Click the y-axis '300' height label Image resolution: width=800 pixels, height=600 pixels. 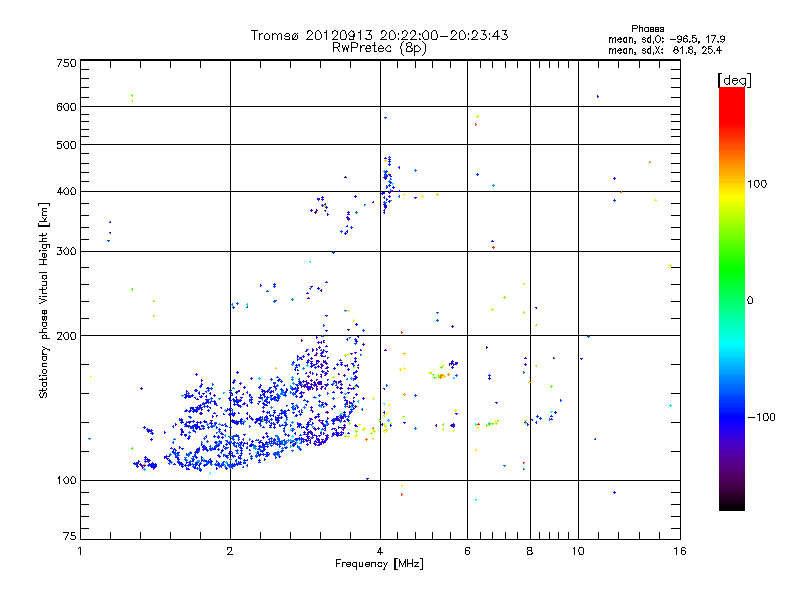[66, 252]
